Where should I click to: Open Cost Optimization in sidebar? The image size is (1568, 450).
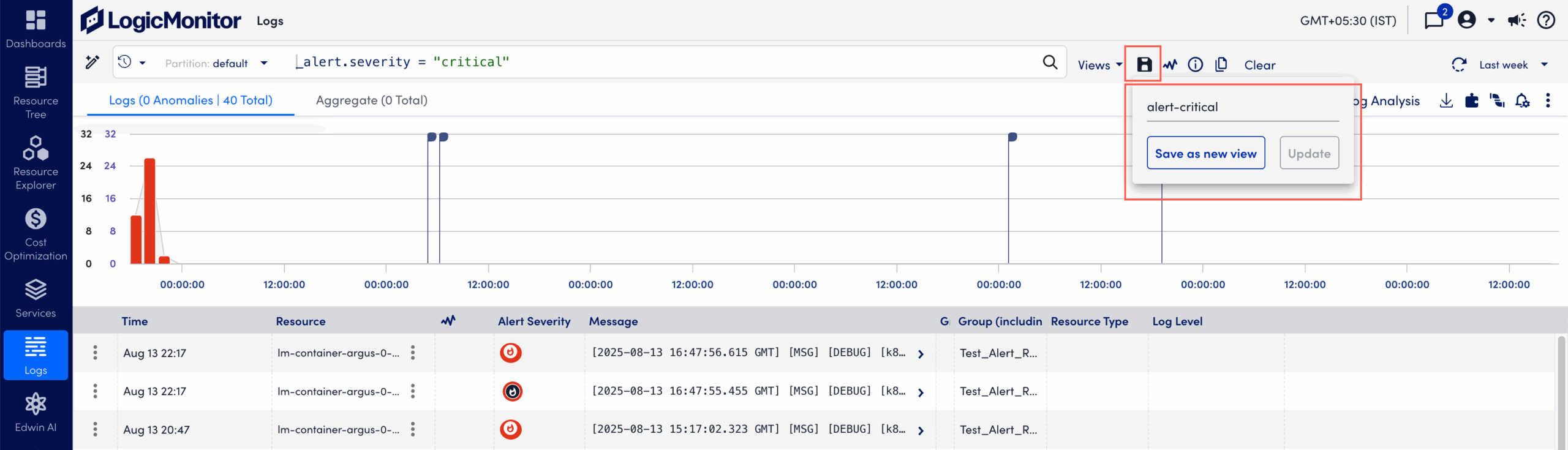(x=36, y=234)
